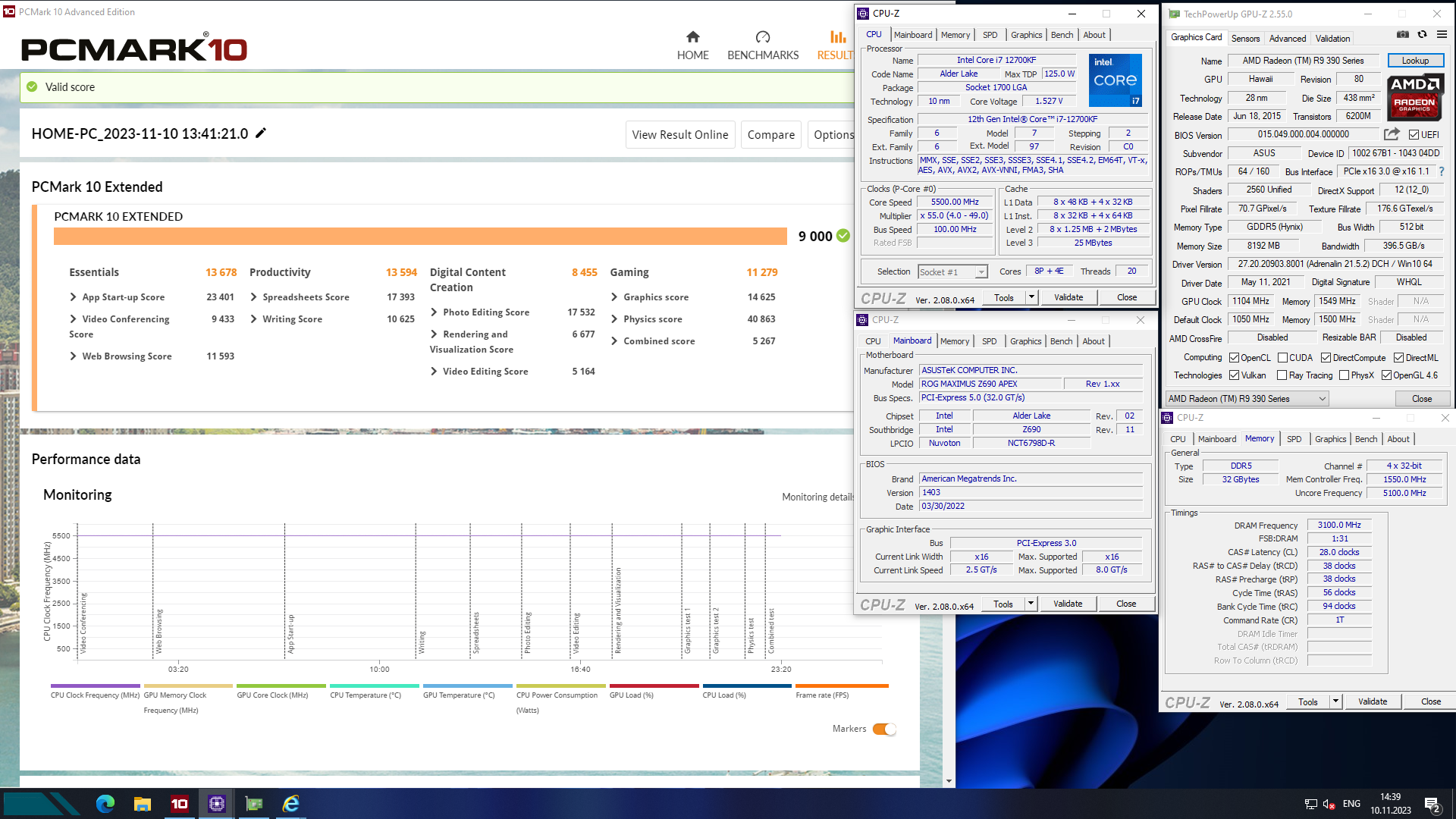The width and height of the screenshot is (1456, 819).
Task: Click GPU-Z refresh icon
Action: [x=1422, y=35]
